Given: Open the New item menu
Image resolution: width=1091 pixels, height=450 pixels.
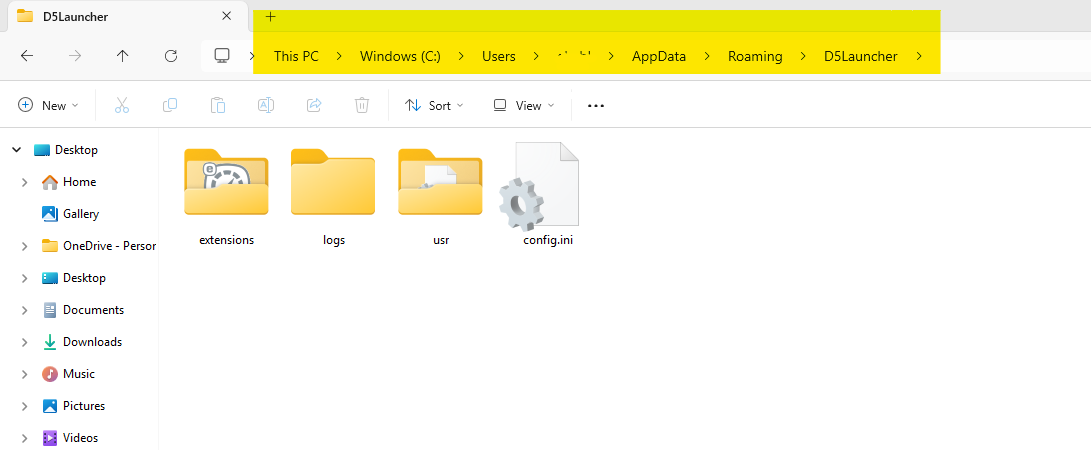Looking at the screenshot, I should (48, 105).
